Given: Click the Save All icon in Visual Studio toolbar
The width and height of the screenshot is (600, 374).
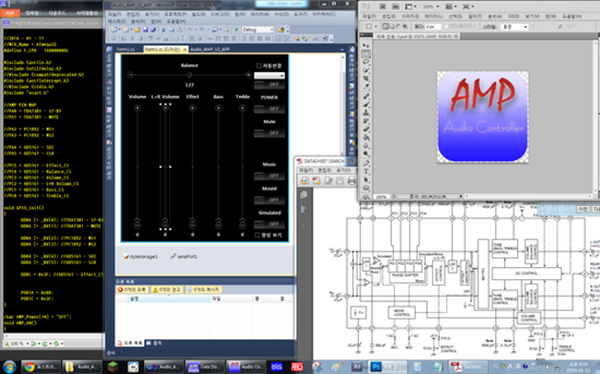Looking at the screenshot, I should (153, 29).
